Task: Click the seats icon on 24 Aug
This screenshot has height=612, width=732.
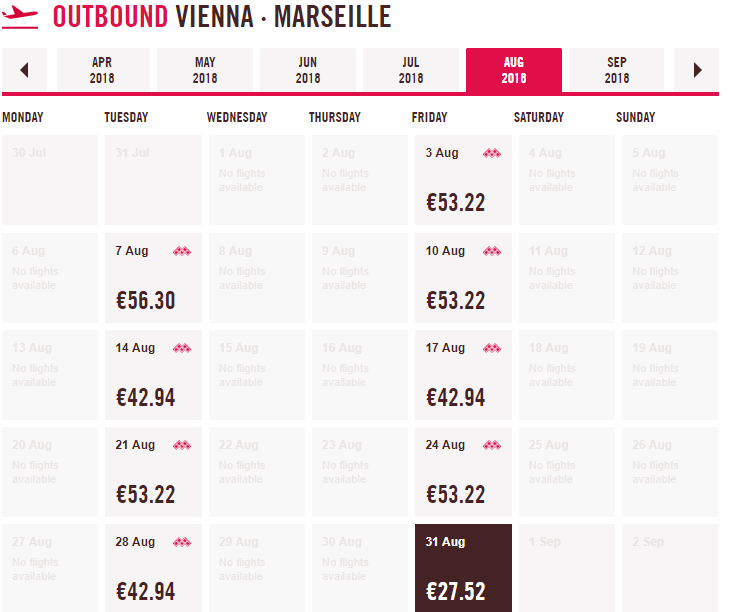Action: point(491,445)
